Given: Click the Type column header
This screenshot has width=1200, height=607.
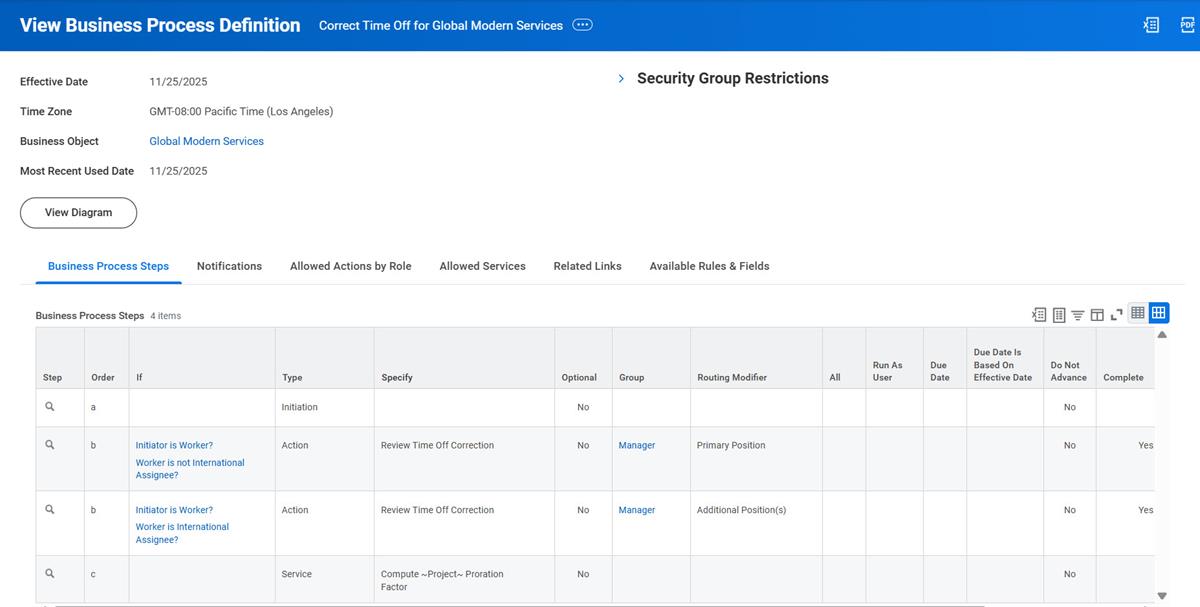Looking at the screenshot, I should (x=325, y=358).
